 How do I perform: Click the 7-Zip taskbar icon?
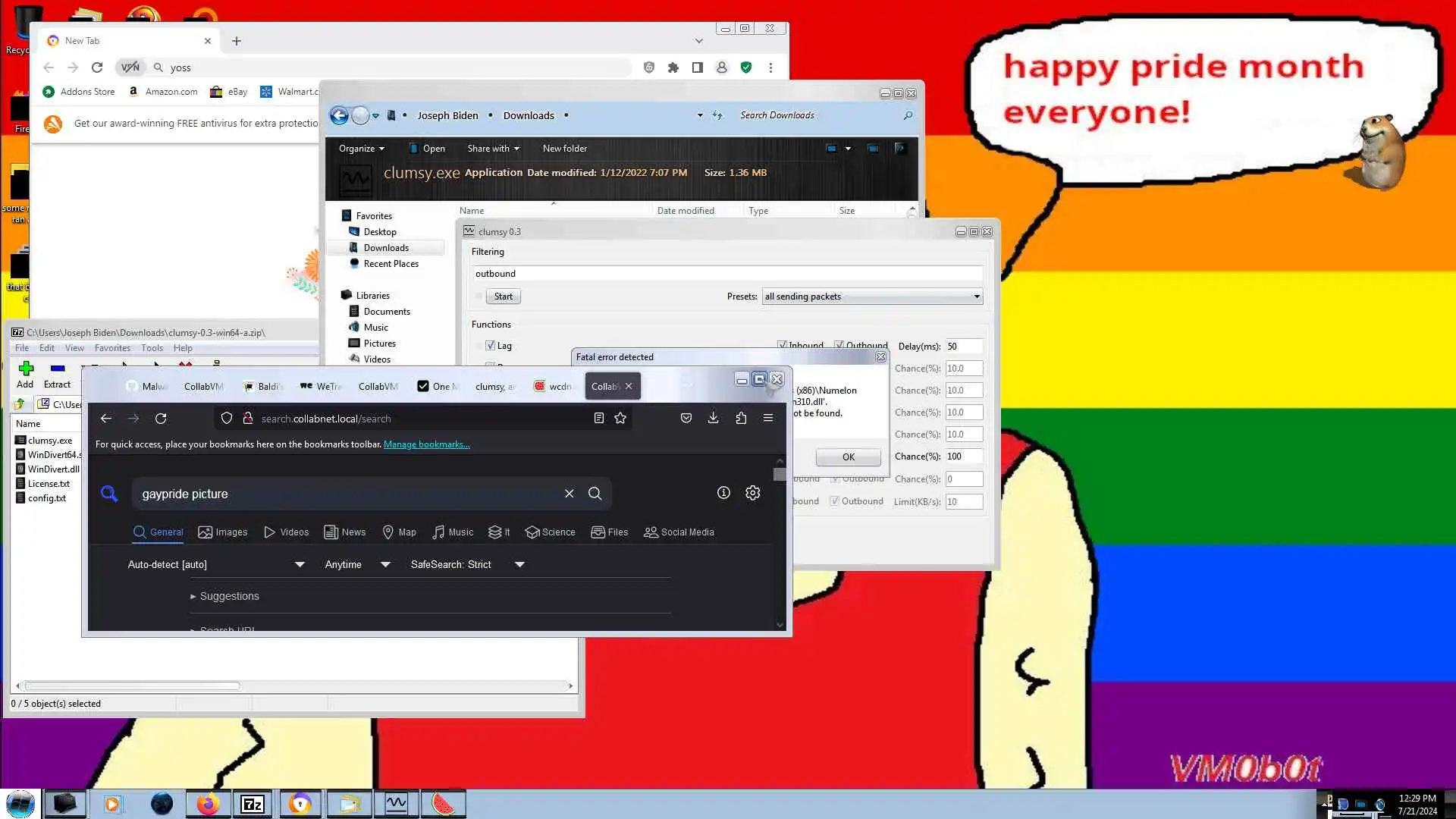tap(252, 804)
